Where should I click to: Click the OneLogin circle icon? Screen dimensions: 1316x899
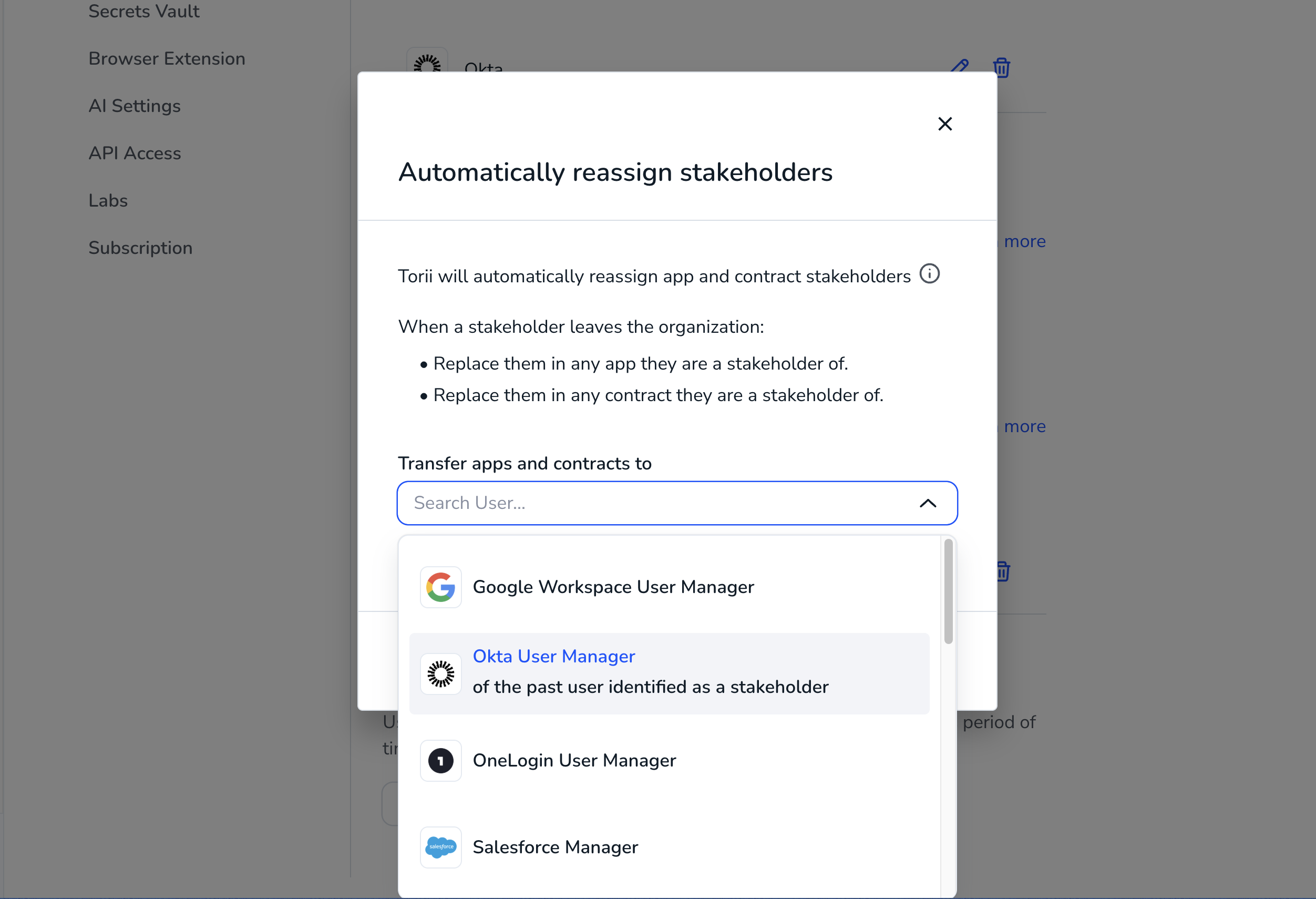pyautogui.click(x=440, y=760)
